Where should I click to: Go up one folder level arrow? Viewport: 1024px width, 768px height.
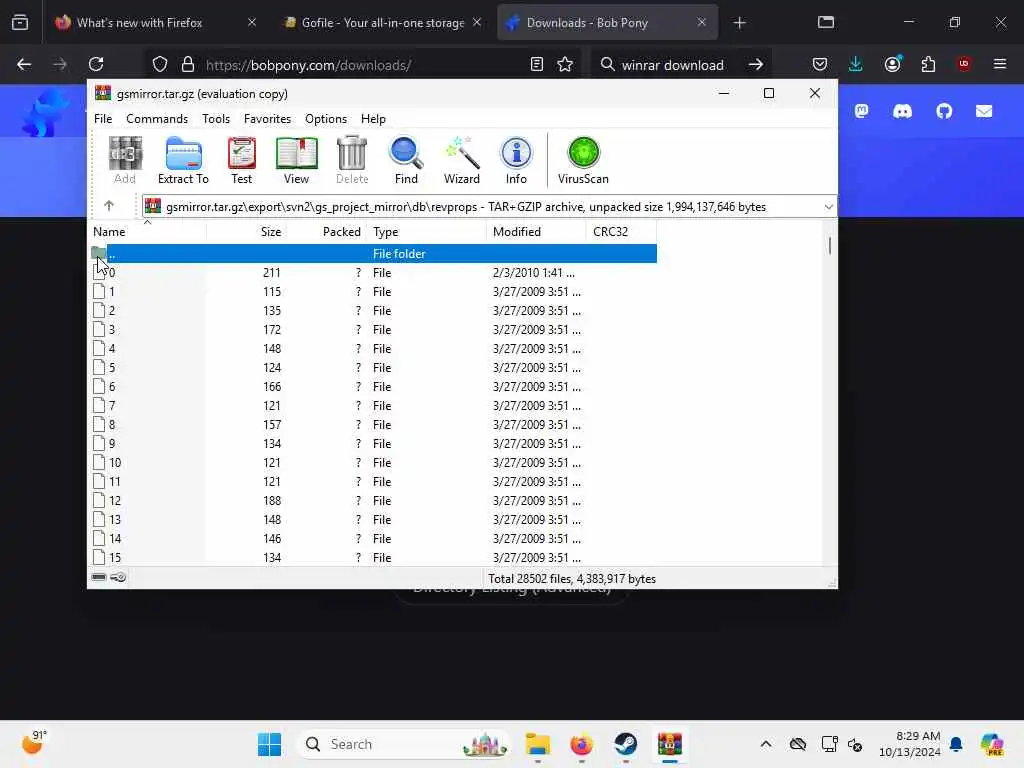point(109,206)
